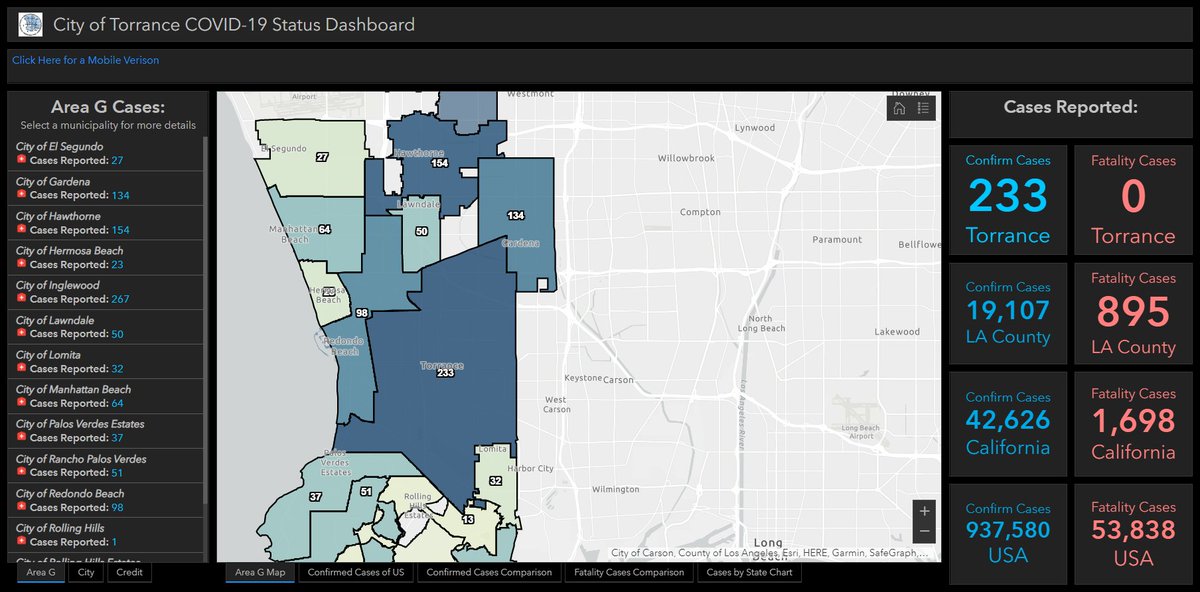
Task: Click the red icon beside Hermosa Beach cases
Action: coord(22,265)
